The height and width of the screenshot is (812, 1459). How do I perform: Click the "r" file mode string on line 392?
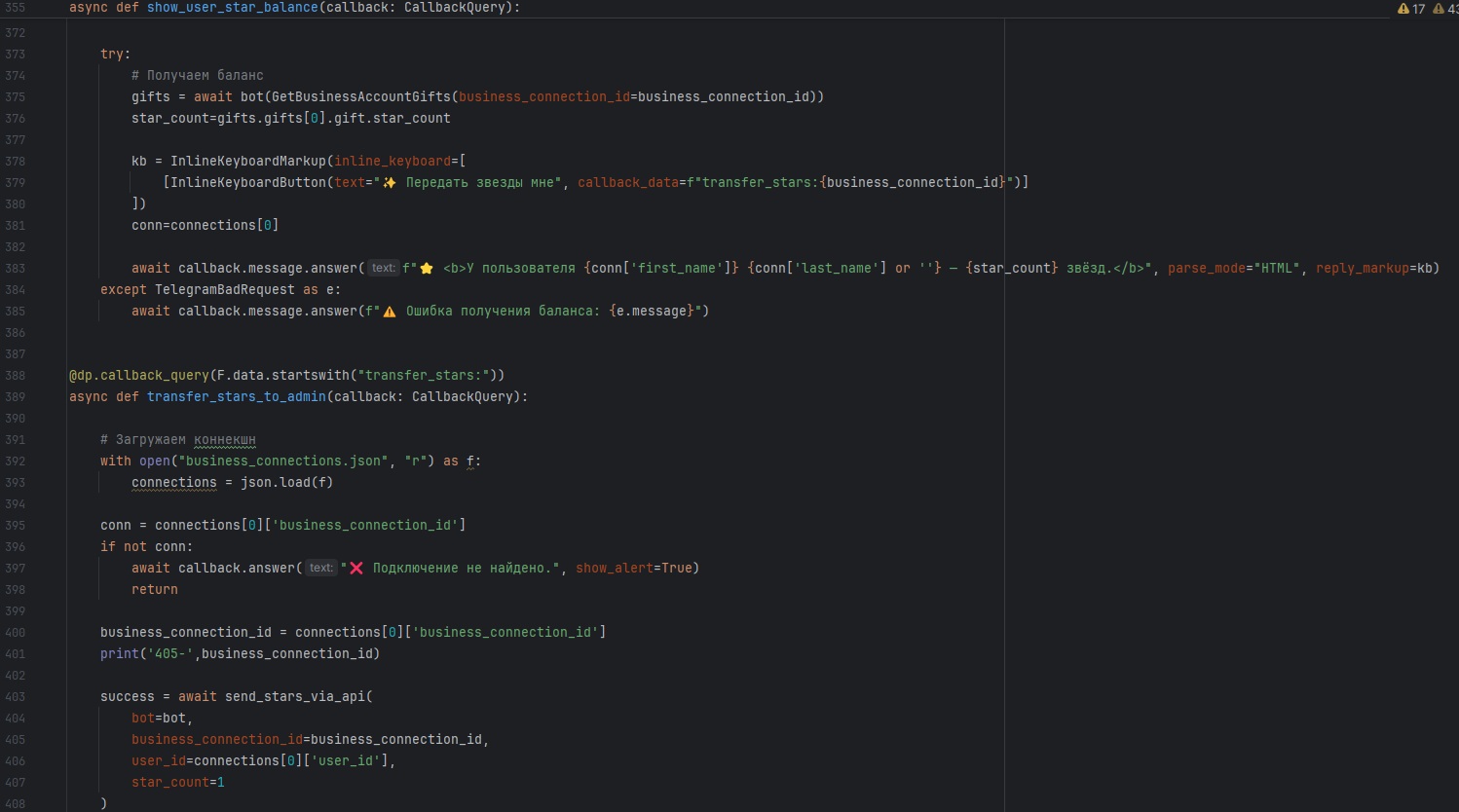pos(416,461)
